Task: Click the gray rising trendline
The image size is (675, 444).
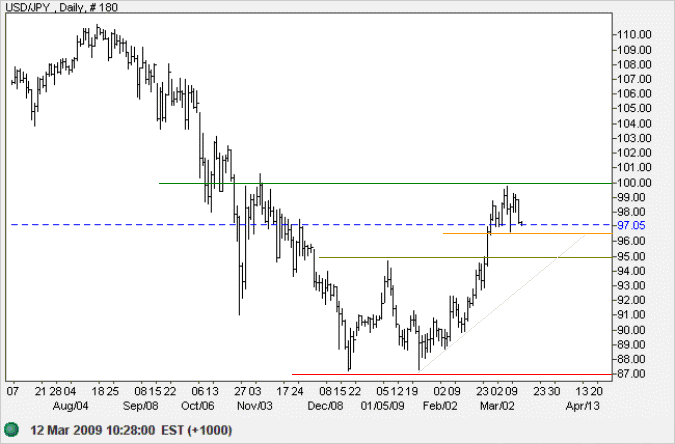Action: point(502,303)
